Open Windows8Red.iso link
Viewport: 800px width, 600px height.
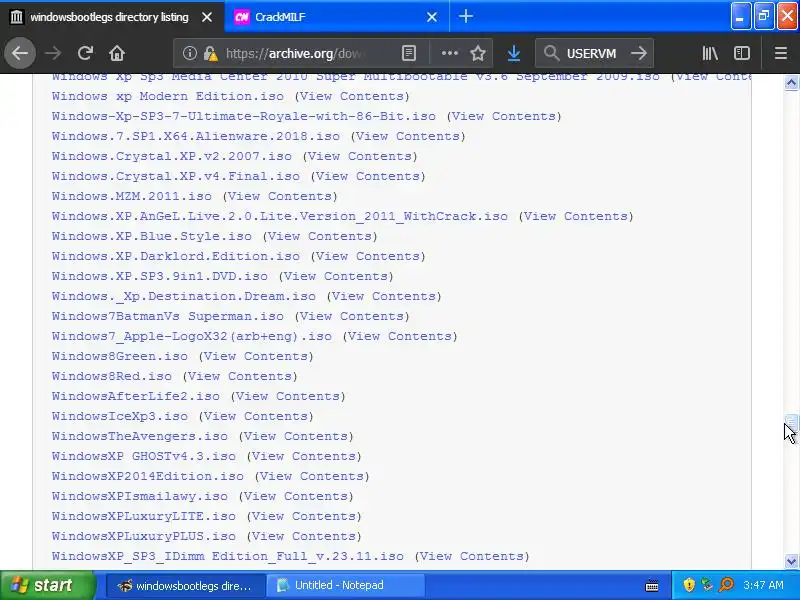(x=112, y=376)
